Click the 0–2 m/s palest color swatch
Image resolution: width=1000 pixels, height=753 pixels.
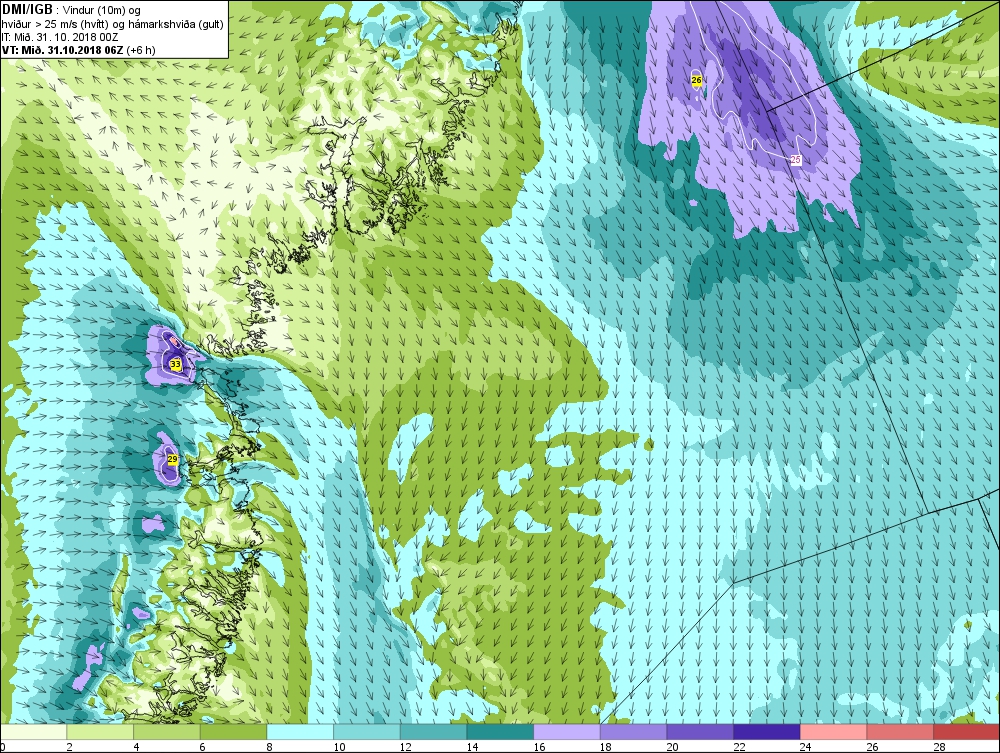click(x=33, y=732)
